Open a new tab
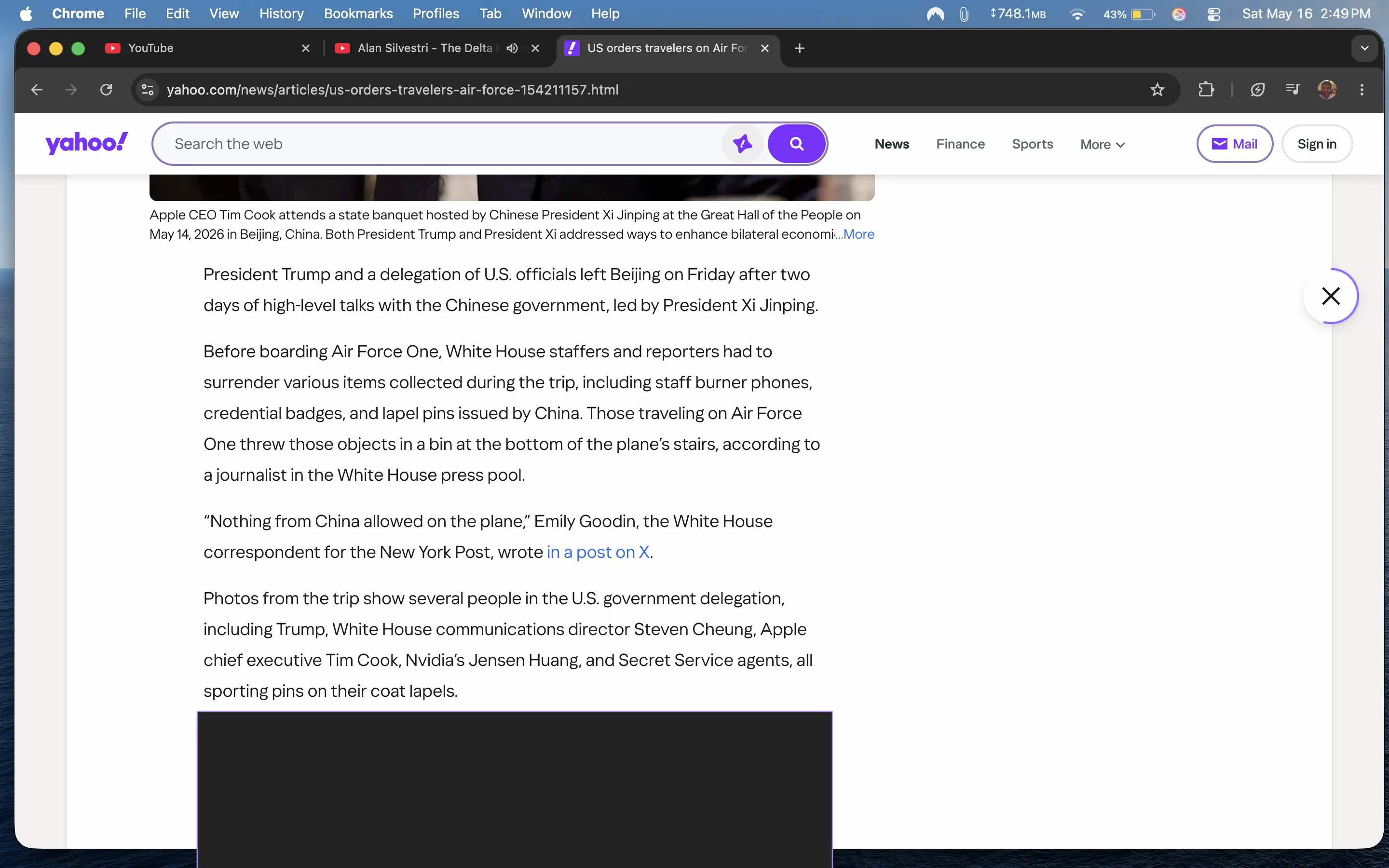 pos(800,48)
